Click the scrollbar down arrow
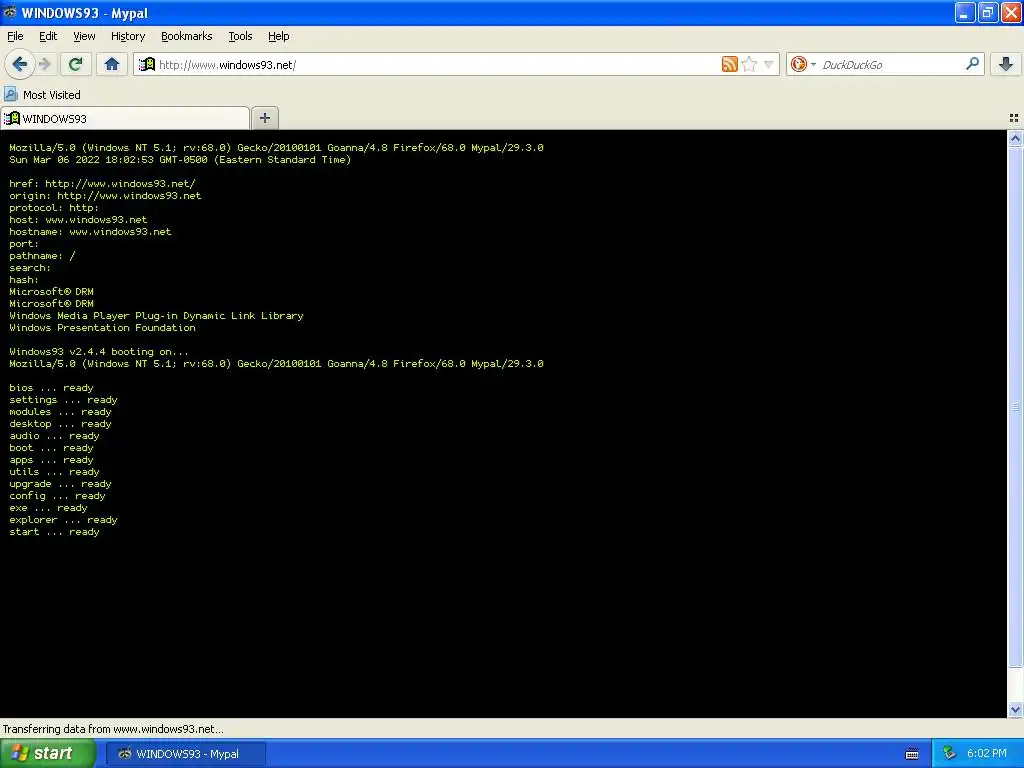1024x768 pixels. (x=1016, y=710)
